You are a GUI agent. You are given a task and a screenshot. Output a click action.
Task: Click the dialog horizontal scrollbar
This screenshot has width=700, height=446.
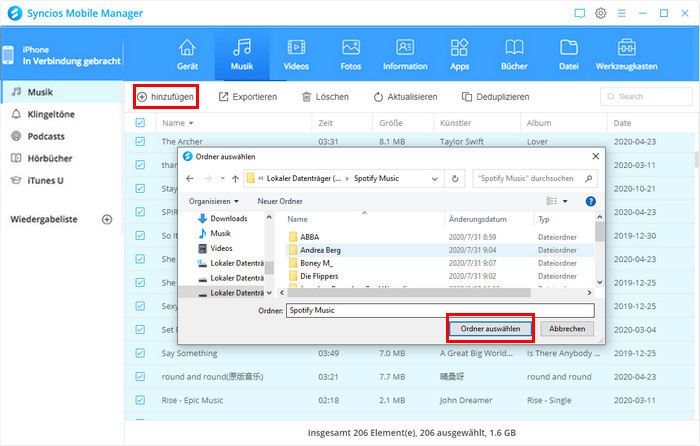(x=409, y=293)
